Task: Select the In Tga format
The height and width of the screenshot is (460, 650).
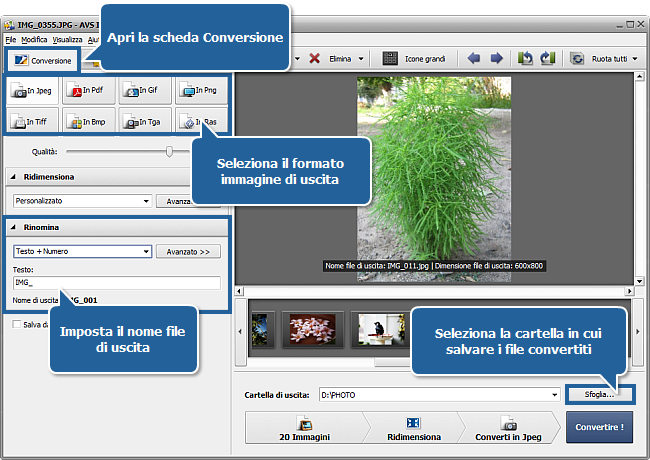Action: [x=145, y=121]
